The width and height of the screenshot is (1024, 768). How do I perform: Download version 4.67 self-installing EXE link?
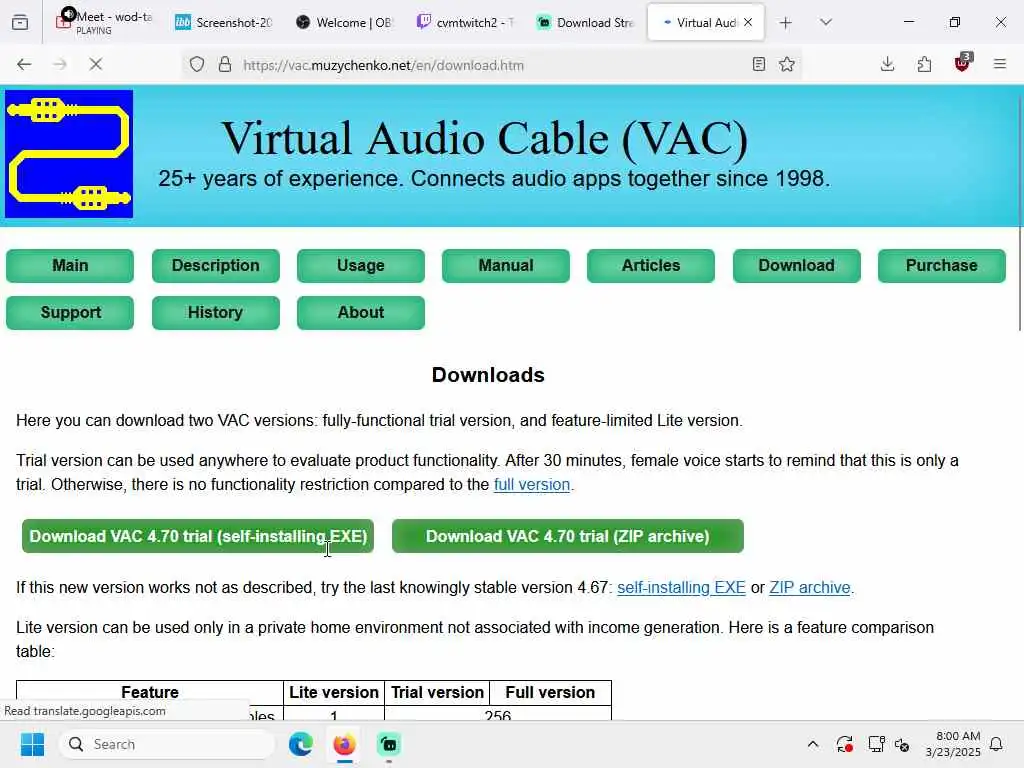pyautogui.click(x=681, y=587)
